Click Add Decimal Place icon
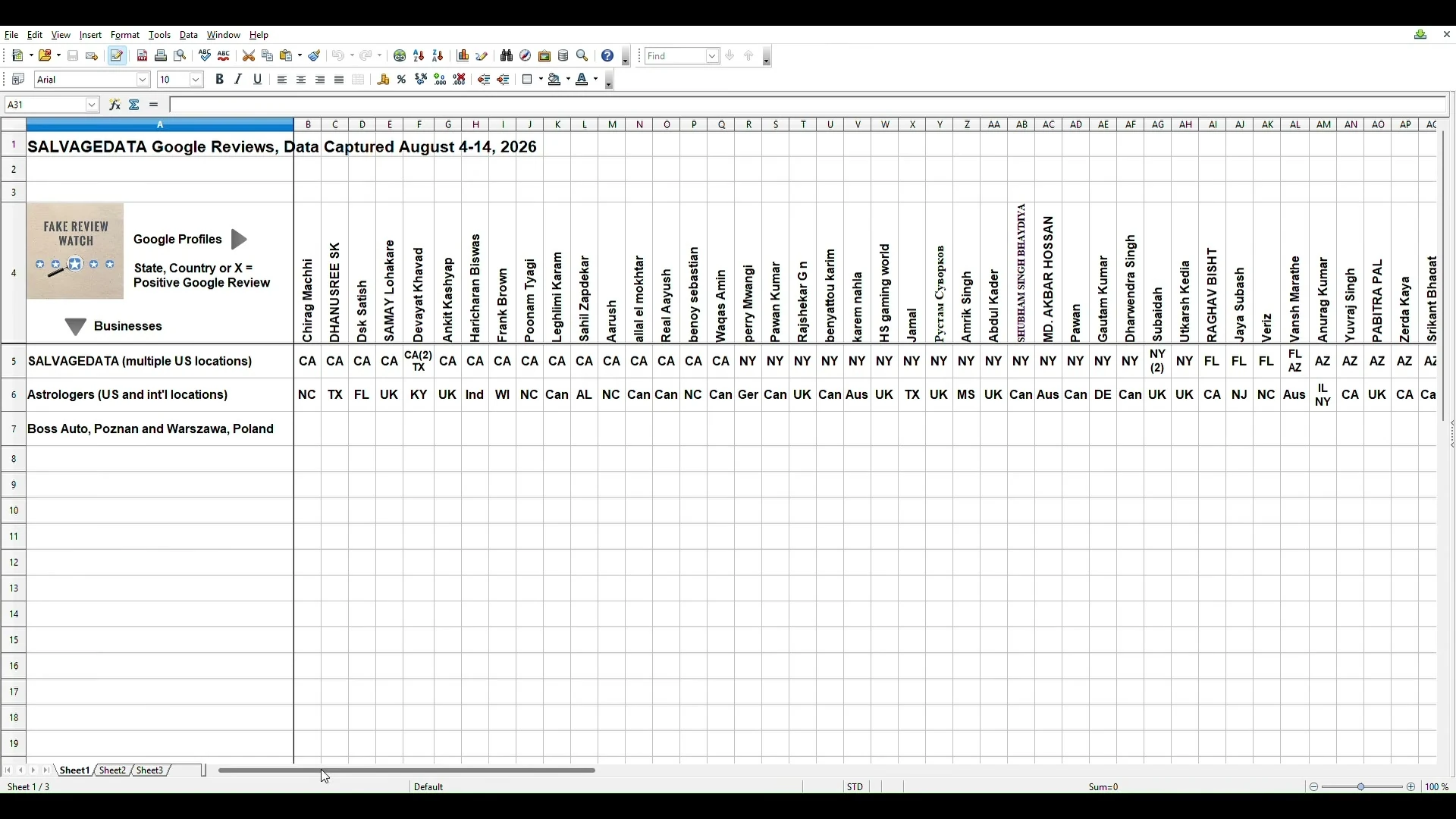Viewport: 1456px width, 819px height. tap(441, 80)
